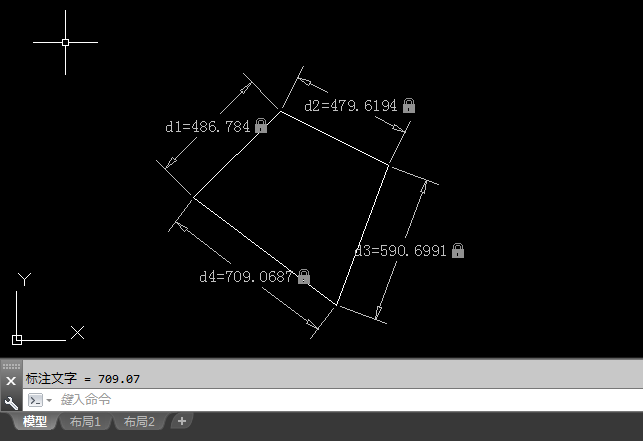This screenshot has height=441, width=643.
Task: Select dimension text d3=590.6991
Action: tap(400, 250)
